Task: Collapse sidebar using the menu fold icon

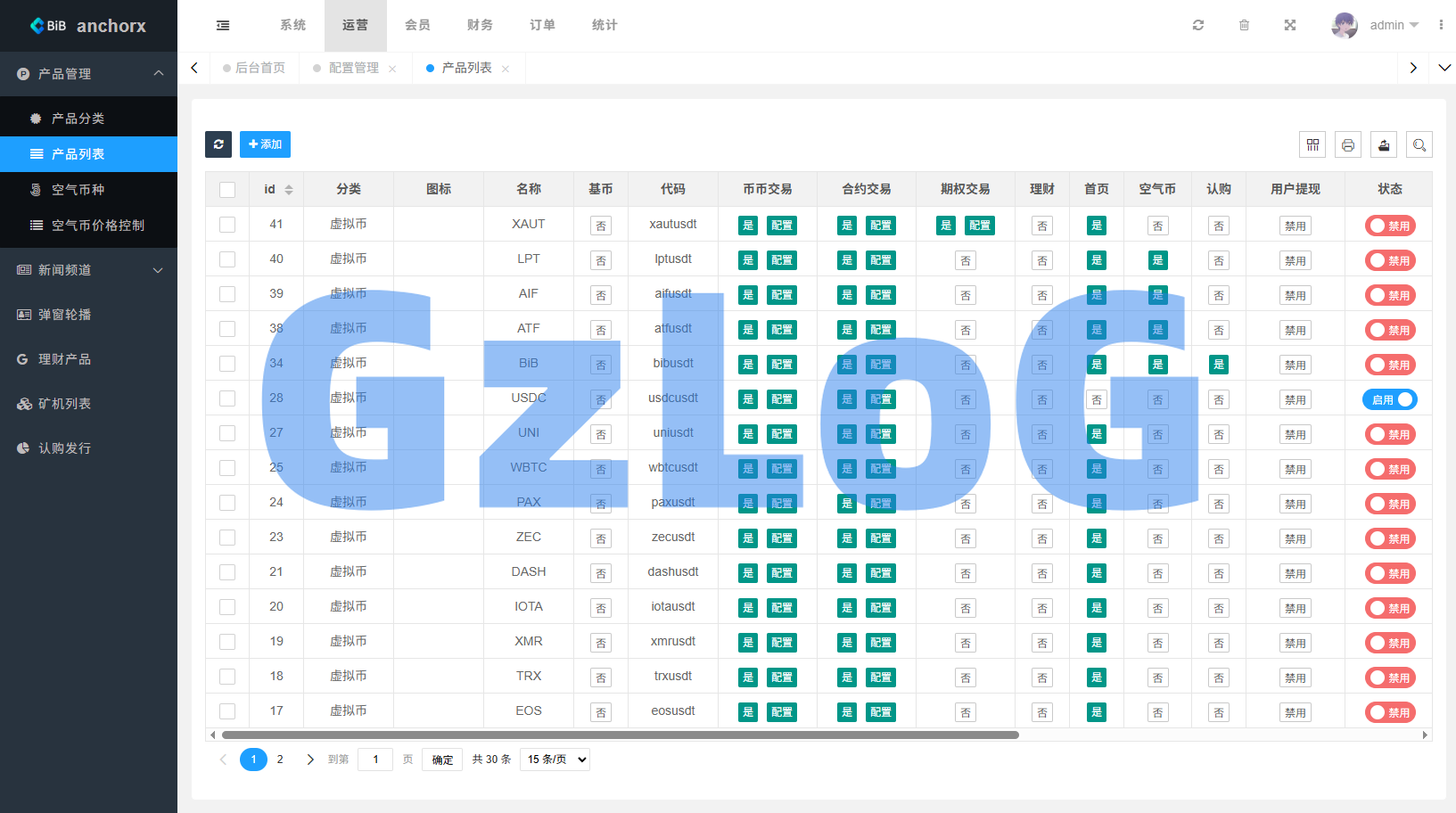Action: click(223, 25)
